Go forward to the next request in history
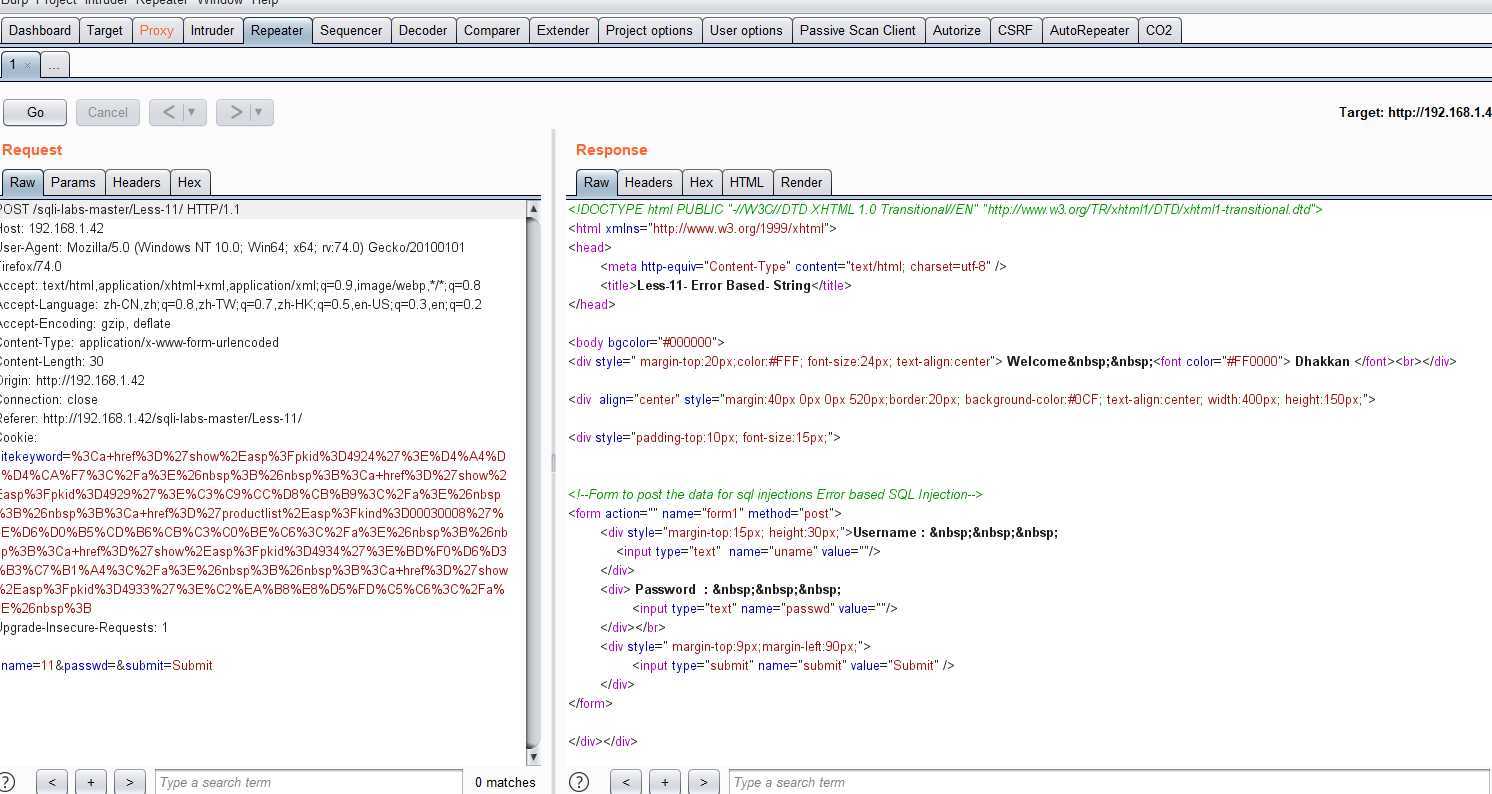 pyautogui.click(x=235, y=112)
